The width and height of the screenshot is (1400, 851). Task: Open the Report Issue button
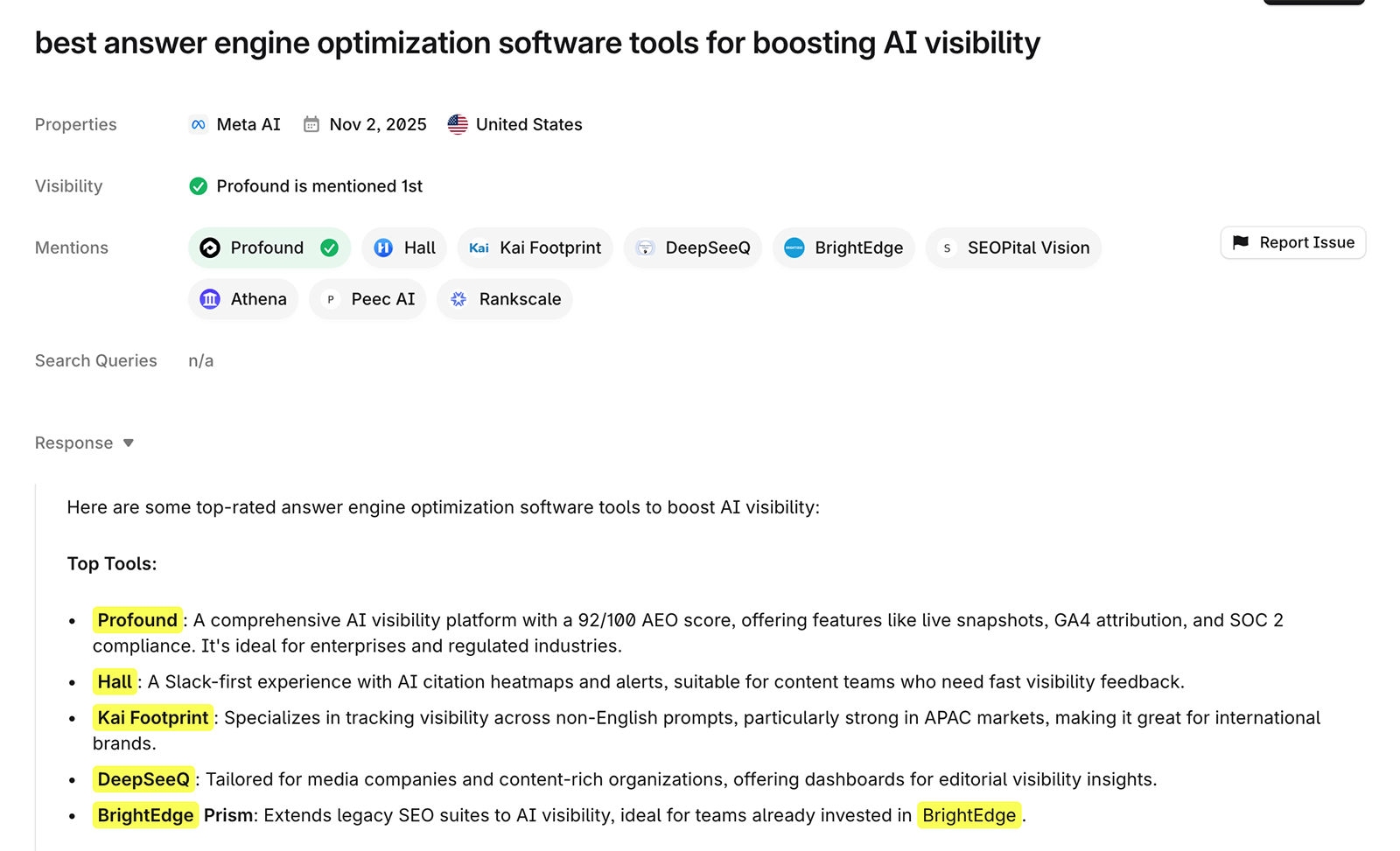(x=1293, y=242)
